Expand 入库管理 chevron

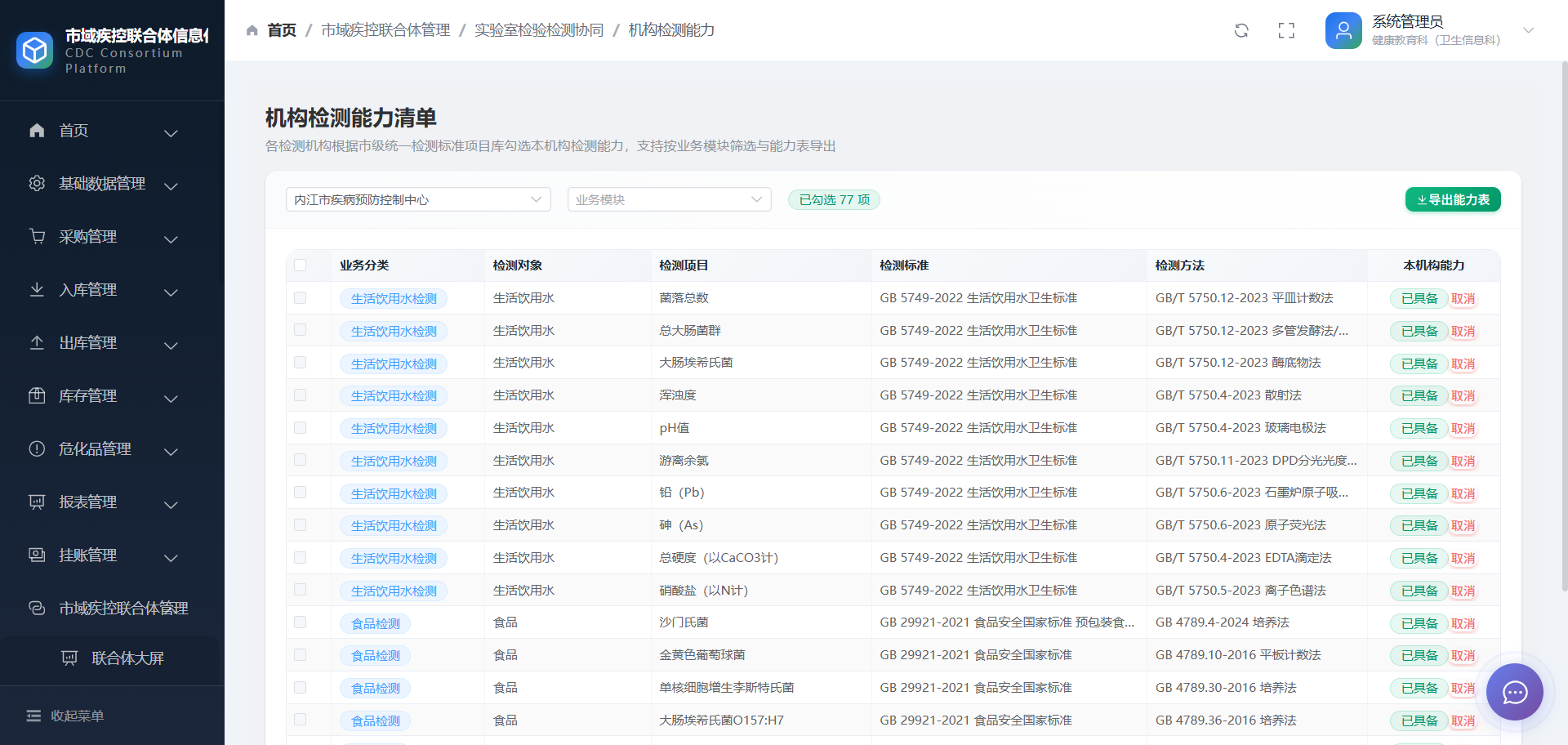coord(171,292)
